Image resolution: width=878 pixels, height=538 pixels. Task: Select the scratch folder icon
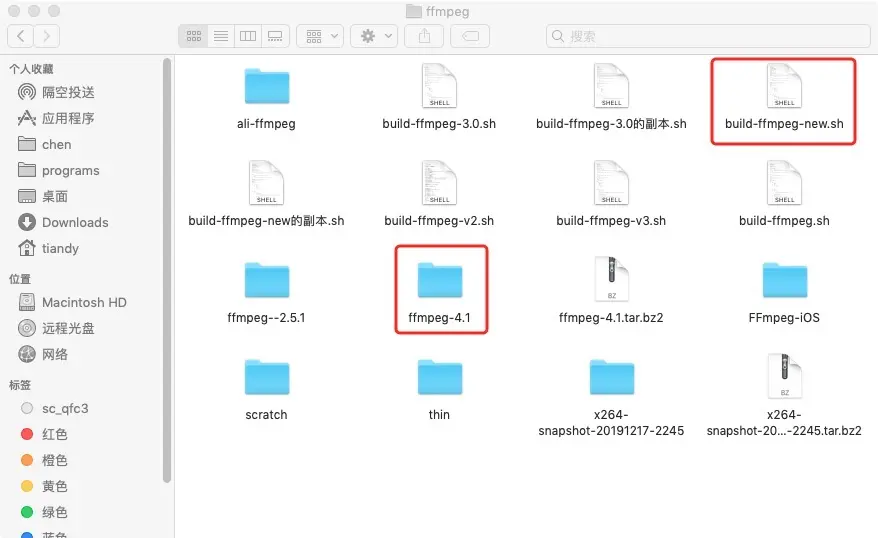pos(267,377)
